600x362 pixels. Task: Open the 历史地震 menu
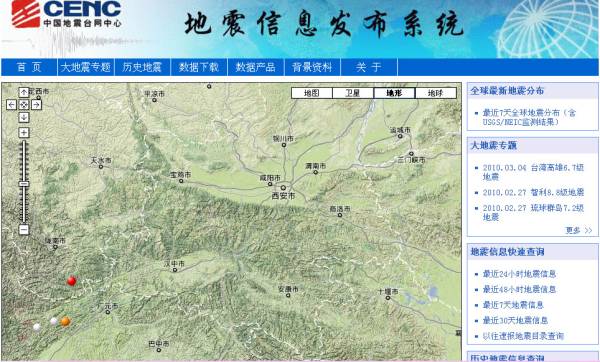pos(142,67)
